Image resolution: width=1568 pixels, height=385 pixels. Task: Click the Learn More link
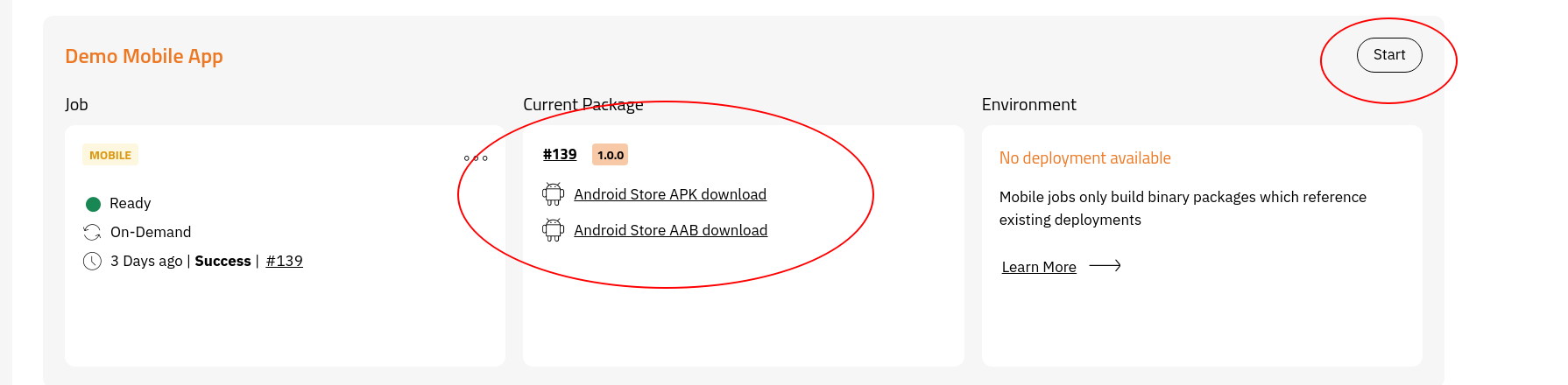pyautogui.click(x=1039, y=267)
